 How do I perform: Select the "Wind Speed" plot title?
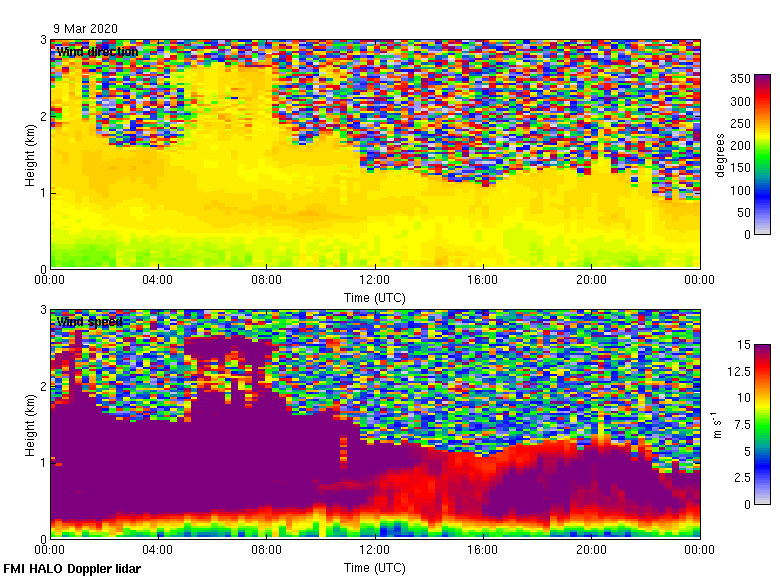pyautogui.click(x=90, y=322)
